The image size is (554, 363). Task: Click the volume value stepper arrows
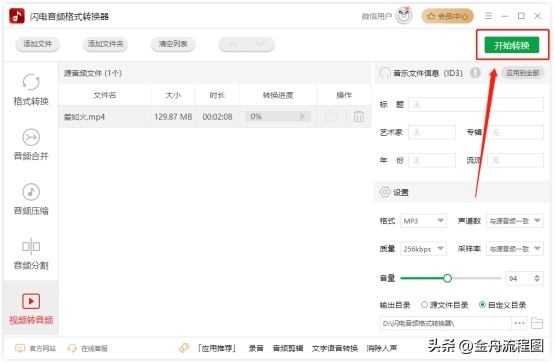tap(537, 278)
